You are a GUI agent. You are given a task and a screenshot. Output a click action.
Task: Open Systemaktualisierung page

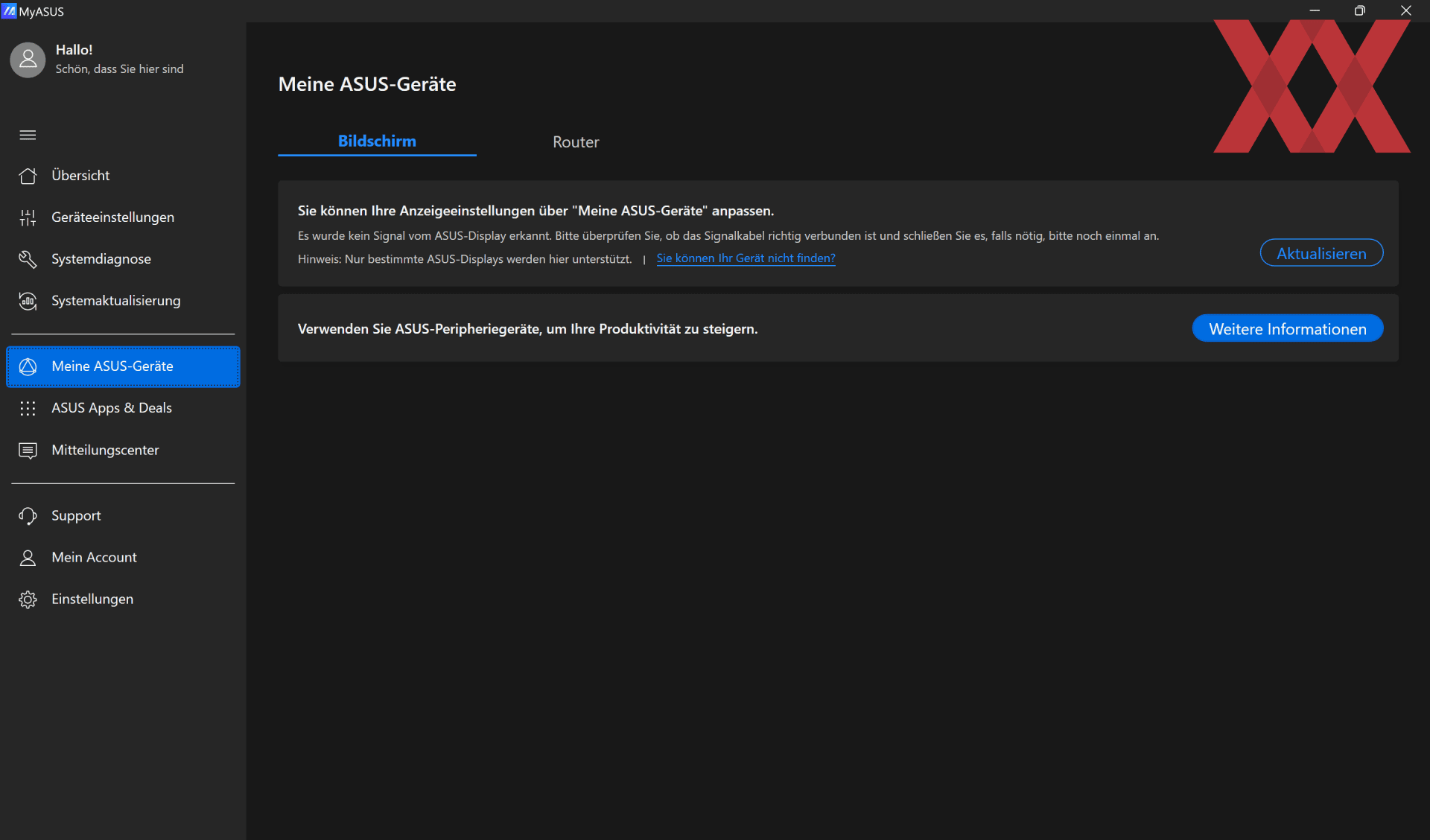[x=123, y=301]
